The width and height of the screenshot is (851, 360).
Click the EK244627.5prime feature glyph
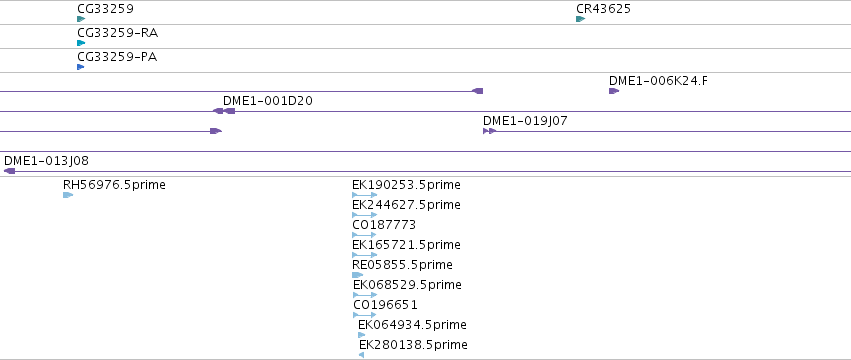(365, 215)
